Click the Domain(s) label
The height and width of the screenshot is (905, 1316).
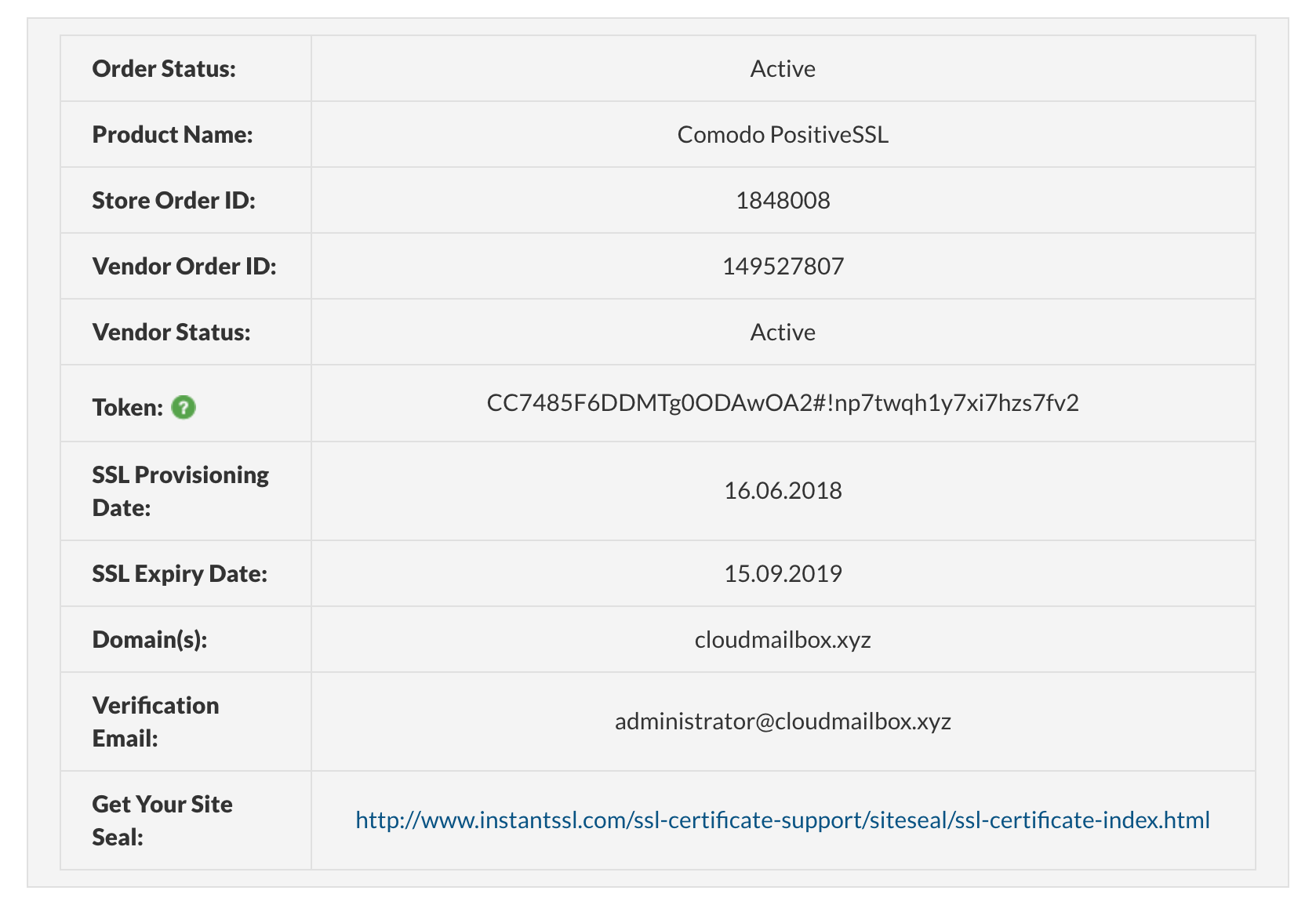point(150,640)
